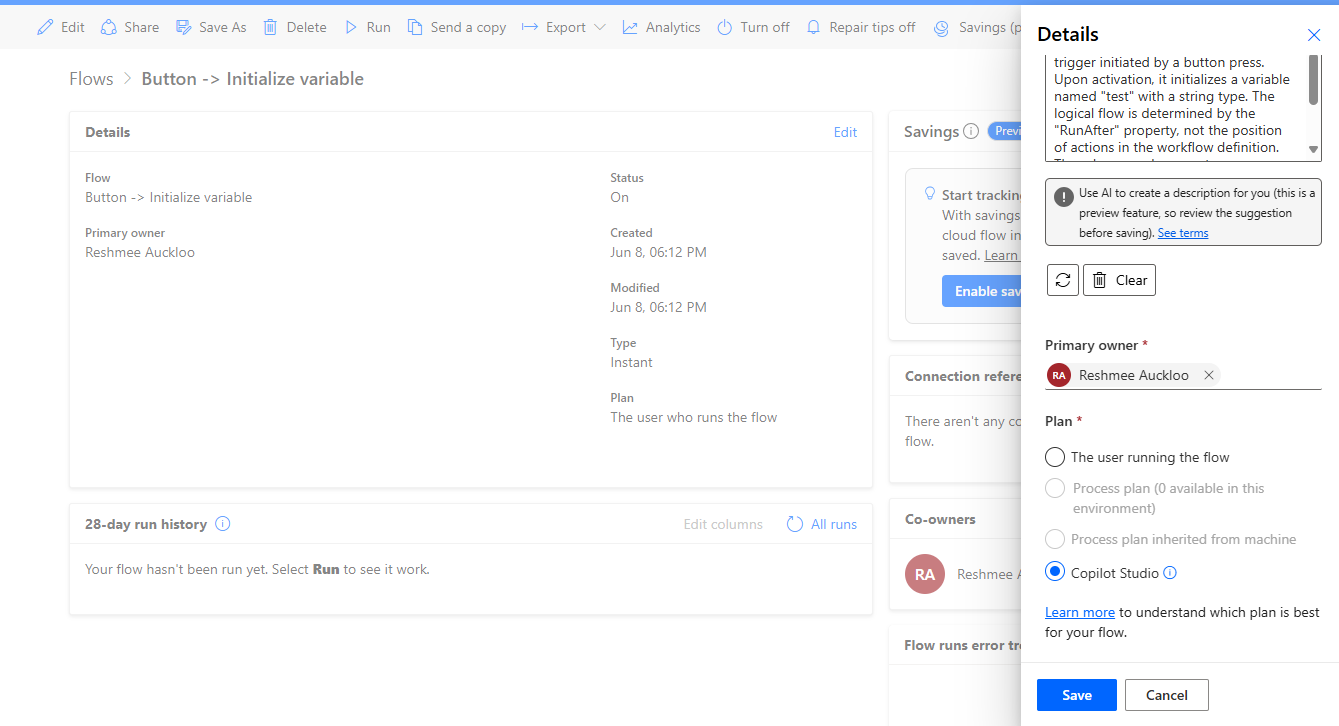Screen dimensions: 1339x726
Task: Remove Reshmee Auckloo from Primary owner
Action: tap(1209, 375)
